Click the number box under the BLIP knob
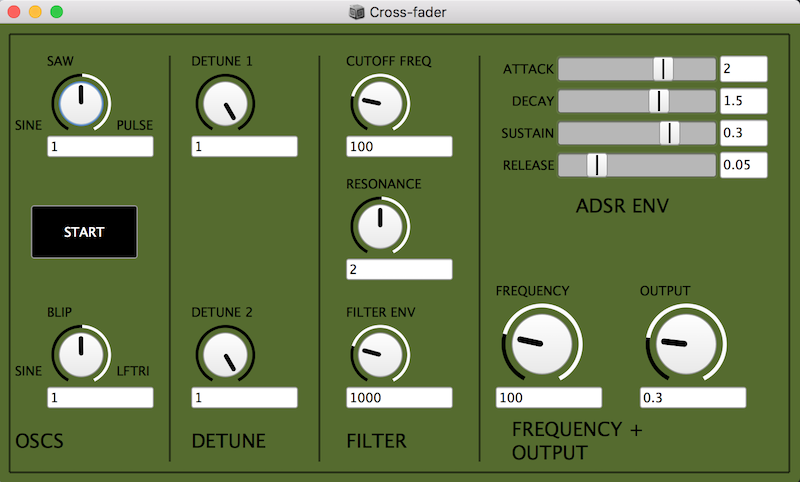The height and width of the screenshot is (482, 800). click(x=100, y=397)
